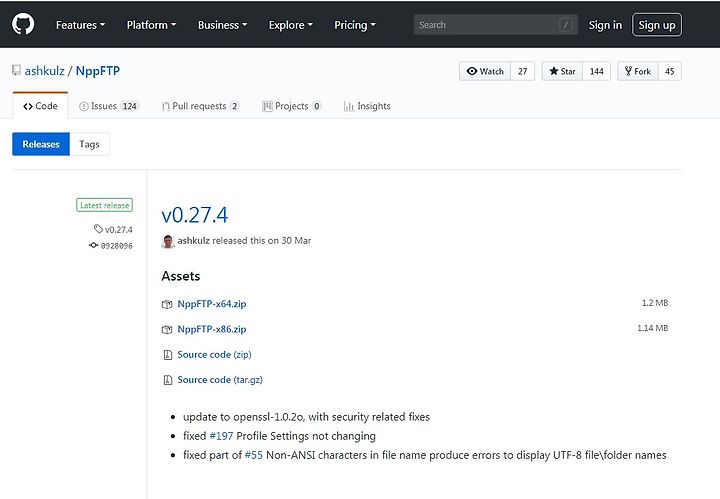Click the Issues count badge 124
720x499 pixels.
129,106
